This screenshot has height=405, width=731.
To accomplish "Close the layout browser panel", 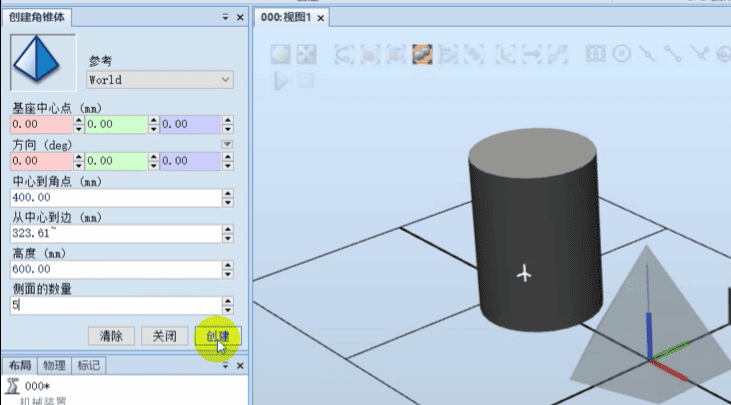I will coord(240,366).
